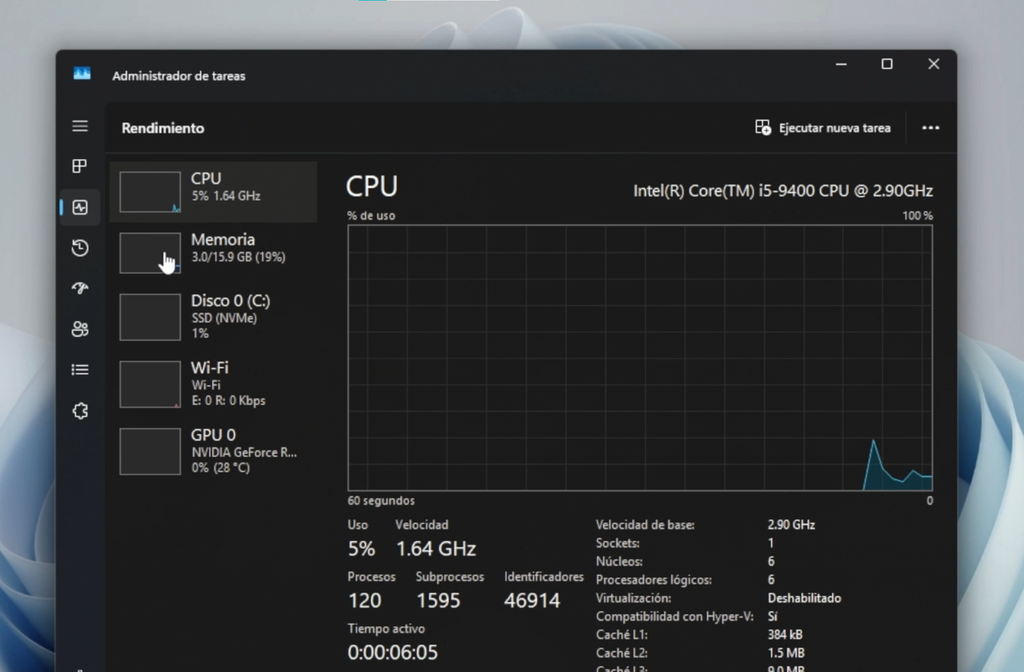
Task: Close the Administrador de tareas window
Action: 934,64
